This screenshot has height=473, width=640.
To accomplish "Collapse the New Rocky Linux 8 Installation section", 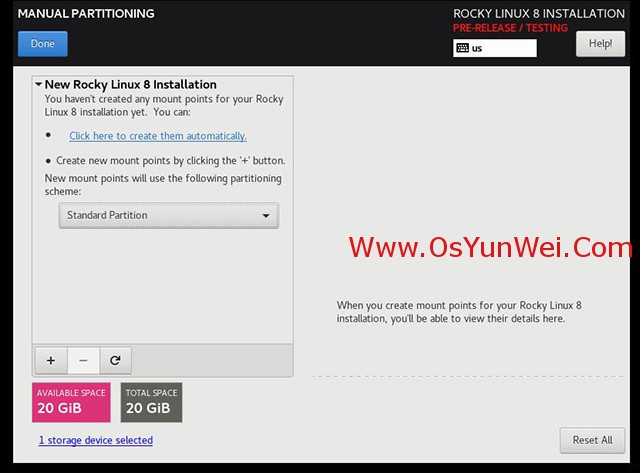I will point(38,84).
